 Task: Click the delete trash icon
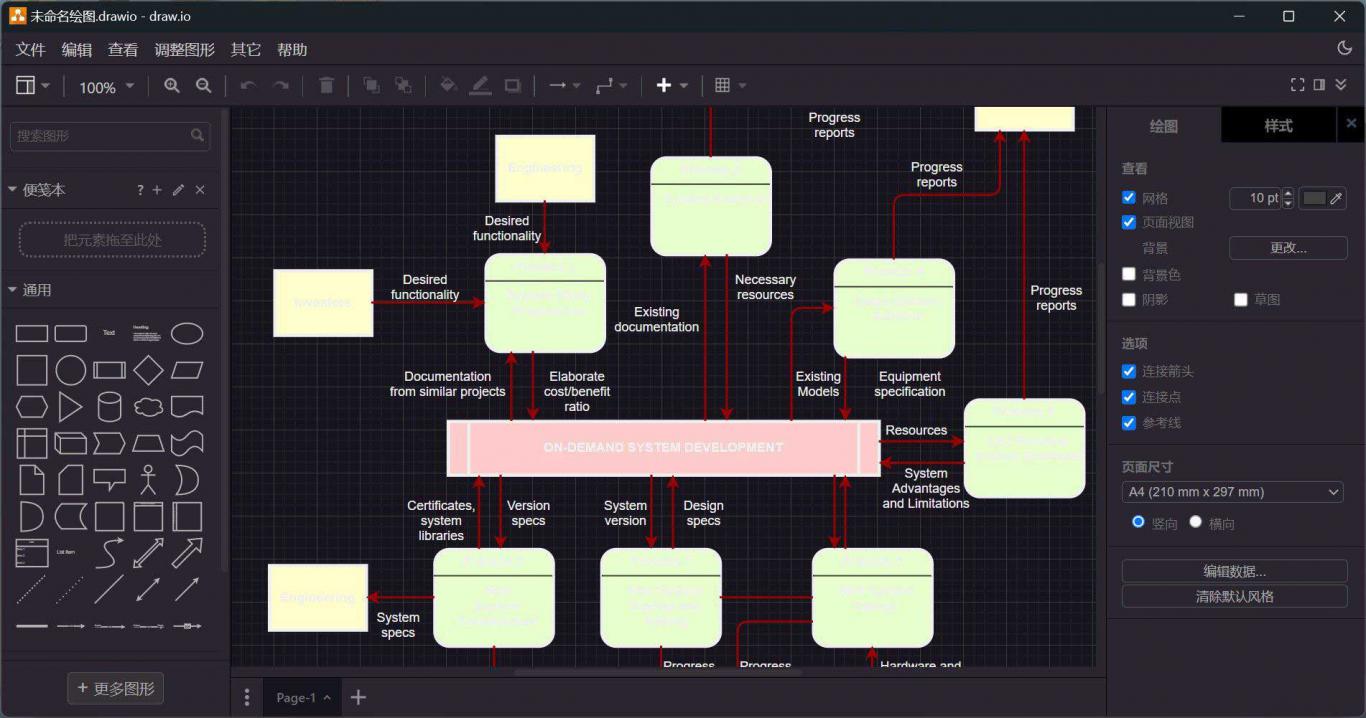pos(326,86)
